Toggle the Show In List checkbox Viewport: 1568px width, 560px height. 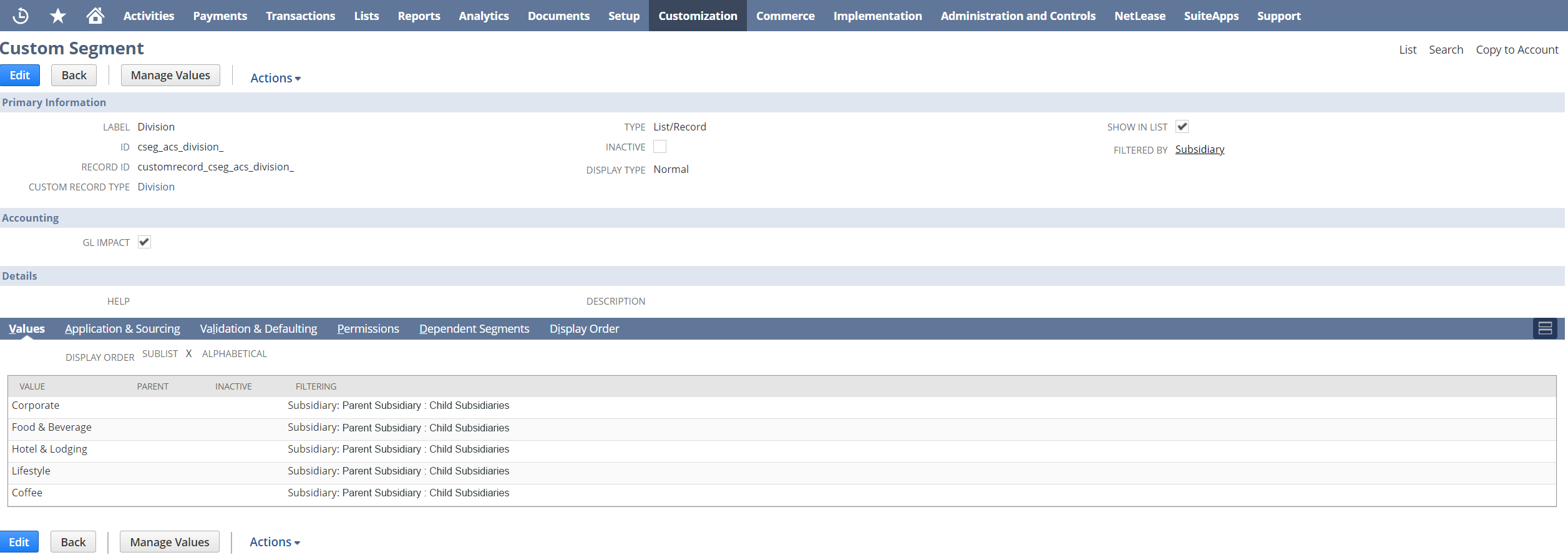(x=1182, y=127)
